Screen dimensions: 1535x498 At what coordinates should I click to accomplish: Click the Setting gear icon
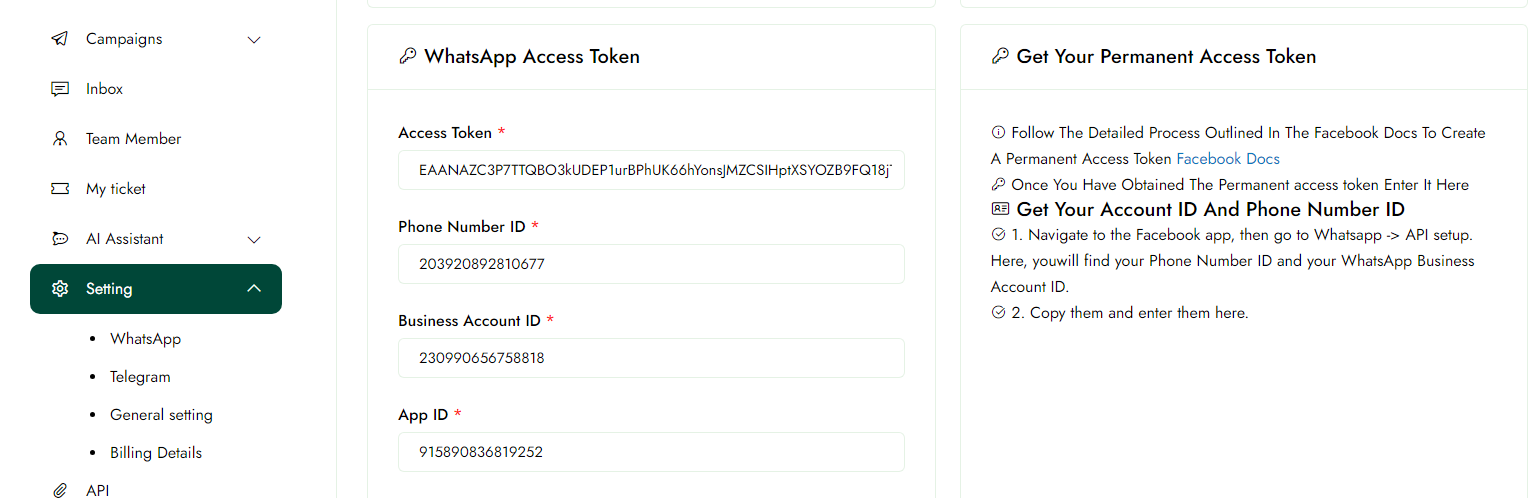coord(60,289)
